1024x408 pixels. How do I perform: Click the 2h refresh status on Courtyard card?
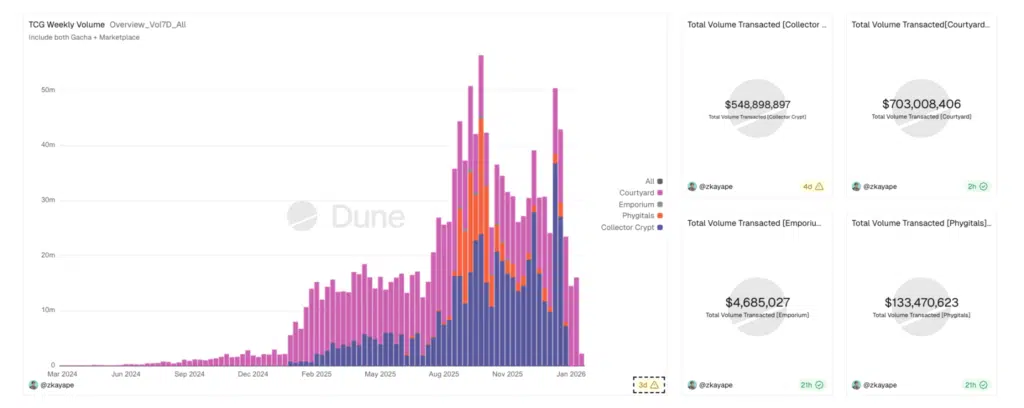976,186
